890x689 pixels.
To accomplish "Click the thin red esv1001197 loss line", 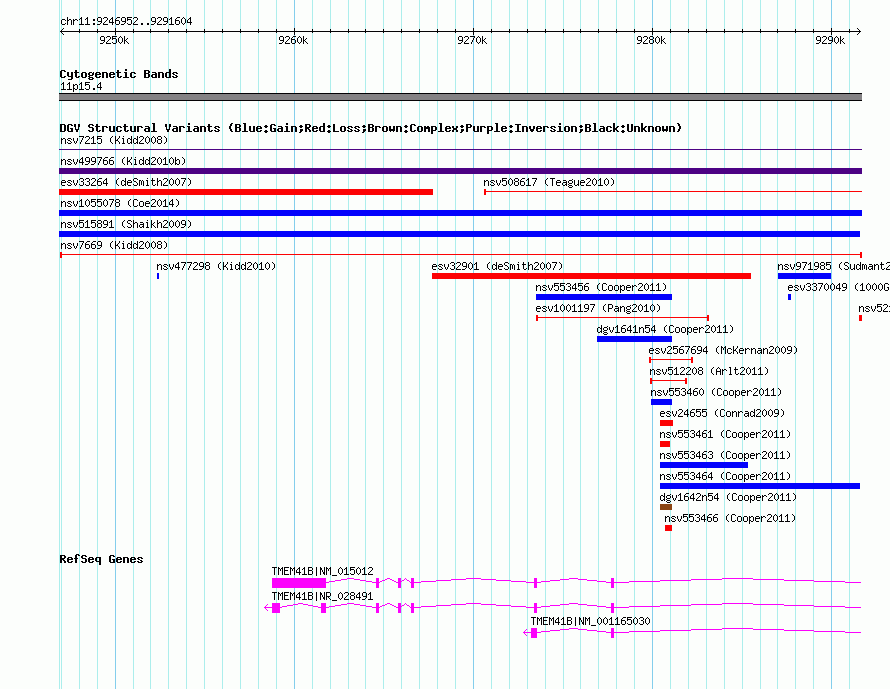I will [x=622, y=318].
